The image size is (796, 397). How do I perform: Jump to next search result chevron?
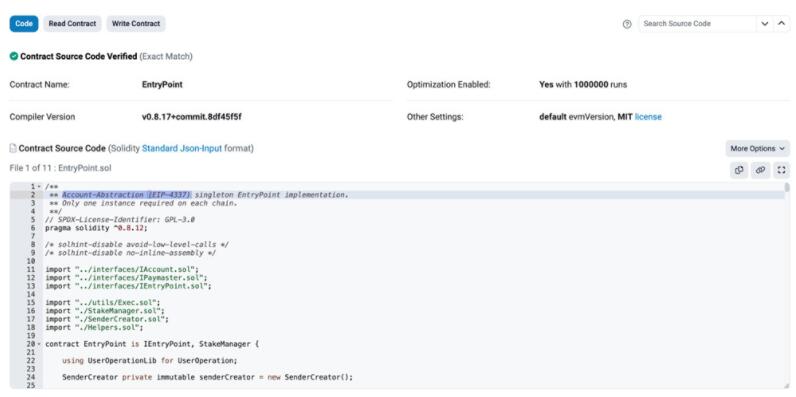[x=765, y=23]
